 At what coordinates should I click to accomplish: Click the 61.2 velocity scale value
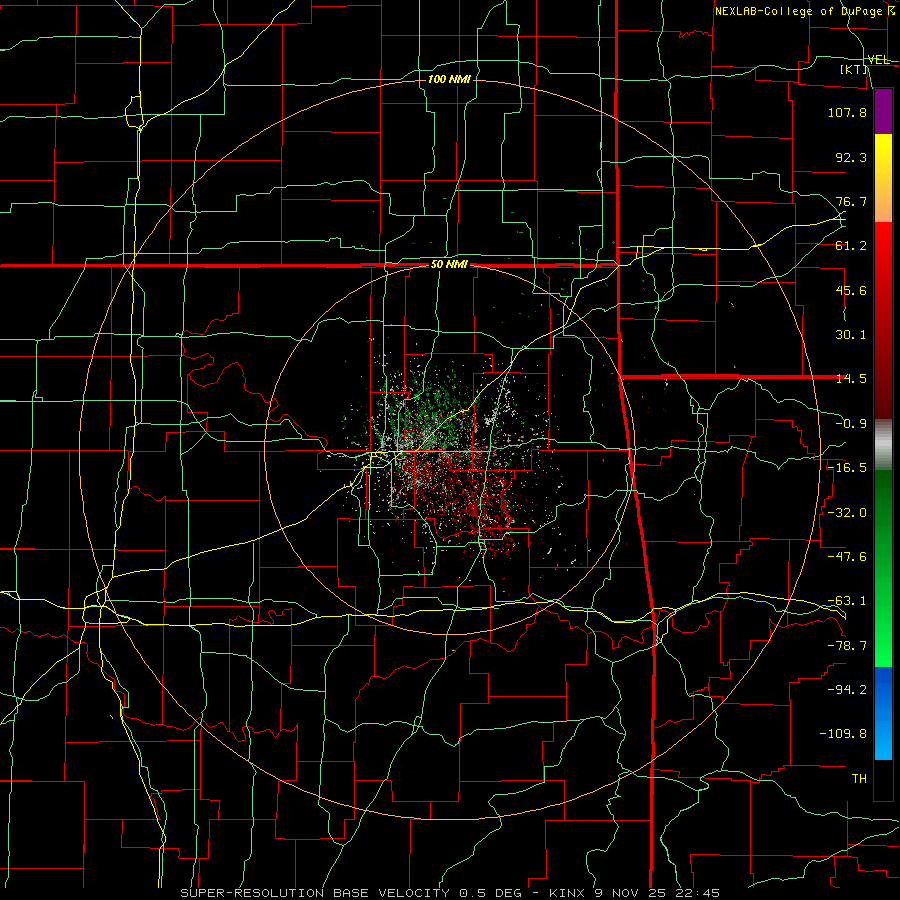tap(851, 246)
